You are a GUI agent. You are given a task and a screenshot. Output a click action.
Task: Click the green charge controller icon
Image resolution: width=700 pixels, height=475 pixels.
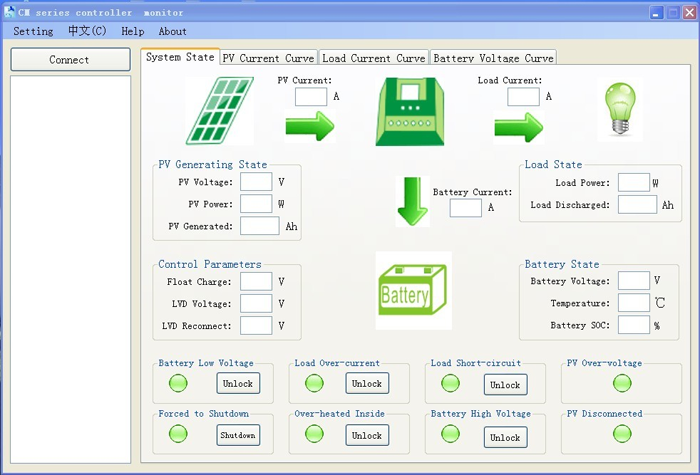(x=410, y=111)
